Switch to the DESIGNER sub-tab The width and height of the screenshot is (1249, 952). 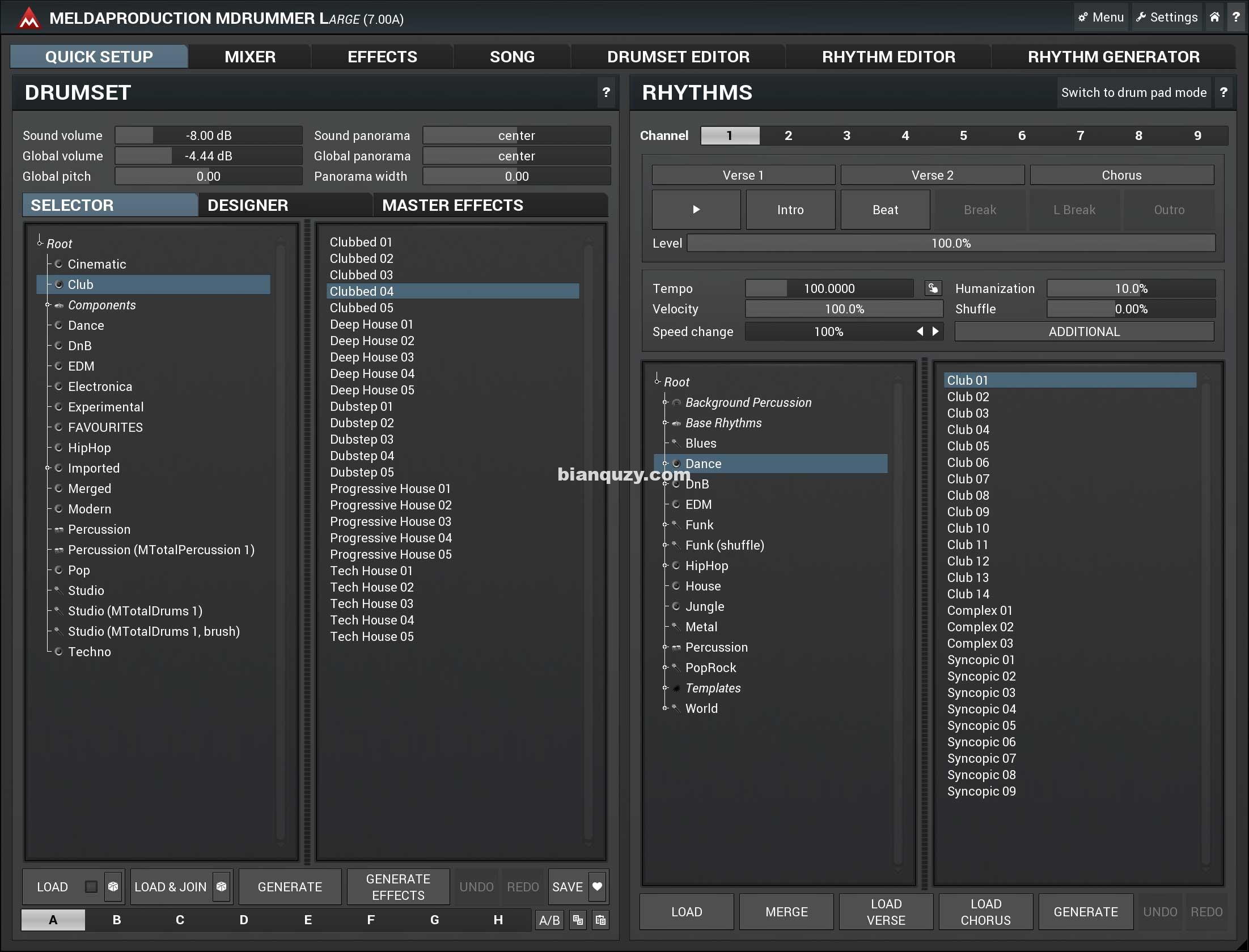pyautogui.click(x=286, y=205)
